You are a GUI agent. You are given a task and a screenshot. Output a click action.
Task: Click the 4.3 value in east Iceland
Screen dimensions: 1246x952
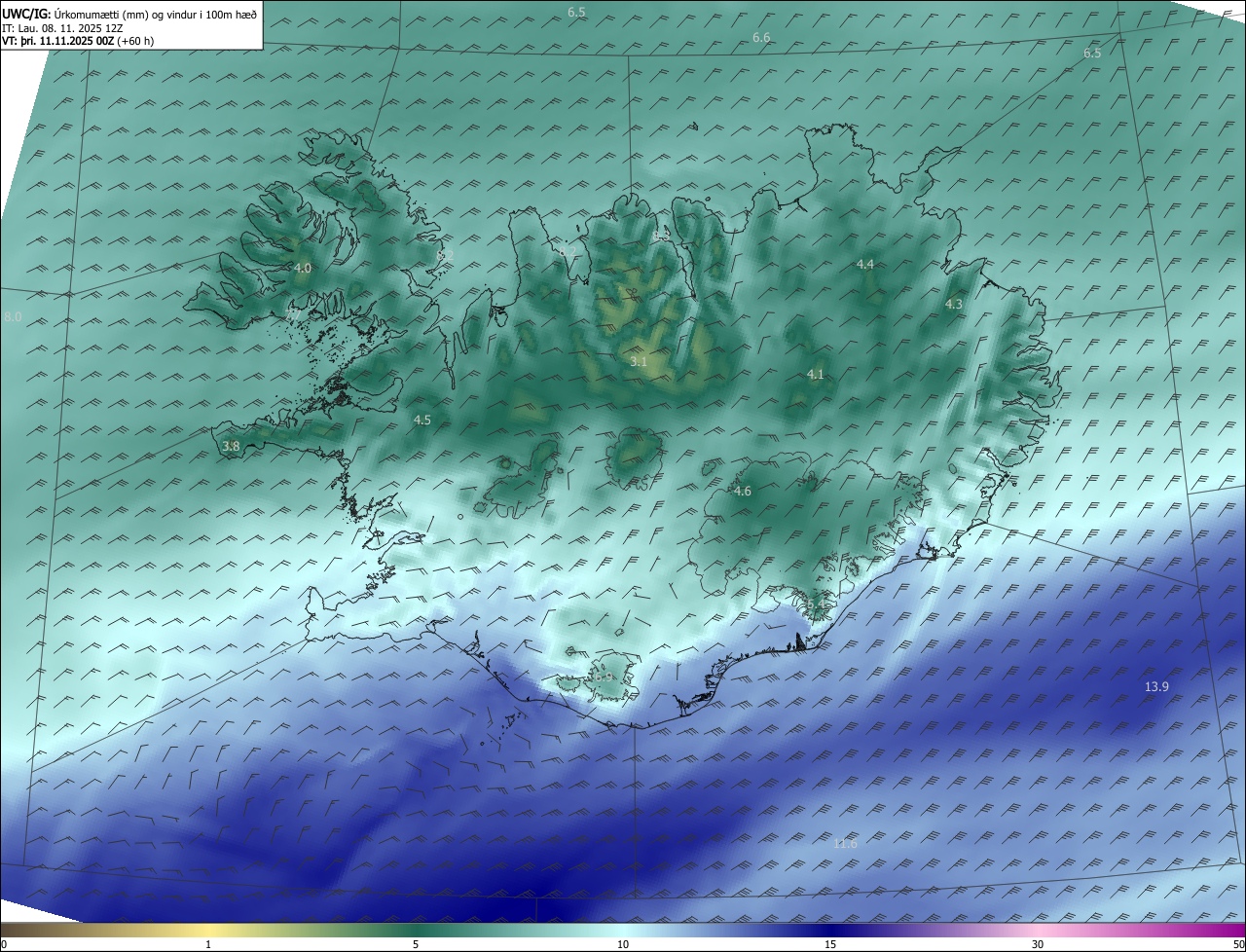coord(954,305)
